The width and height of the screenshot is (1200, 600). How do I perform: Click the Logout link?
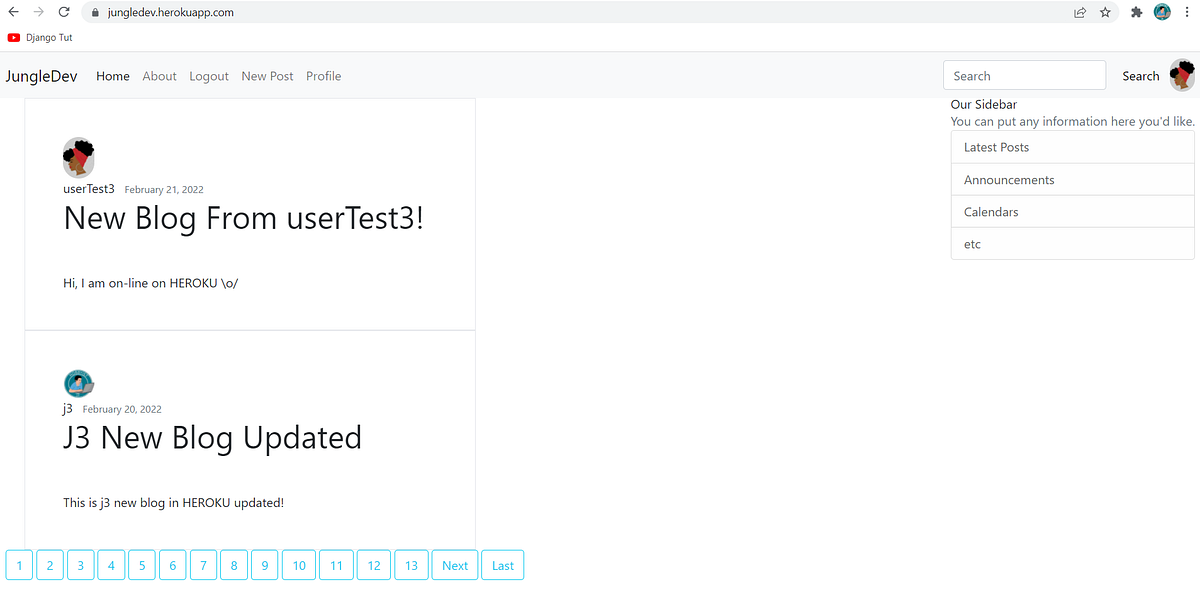[208, 76]
